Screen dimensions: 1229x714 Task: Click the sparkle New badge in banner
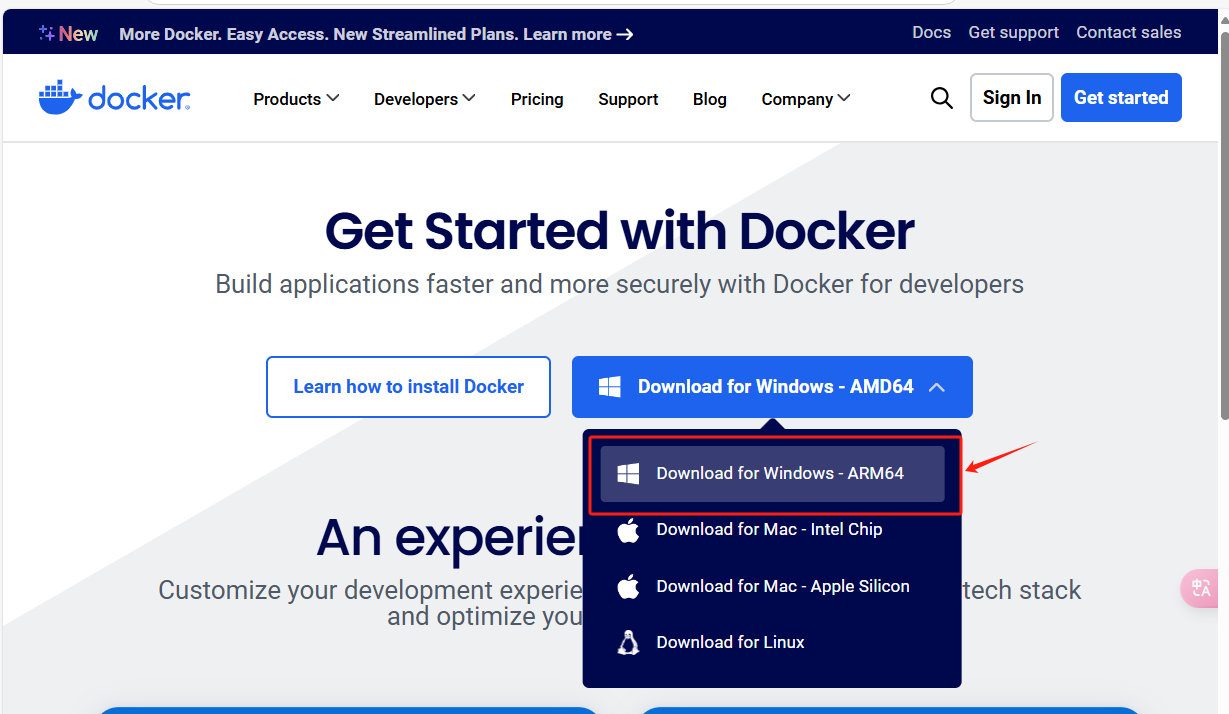click(68, 34)
